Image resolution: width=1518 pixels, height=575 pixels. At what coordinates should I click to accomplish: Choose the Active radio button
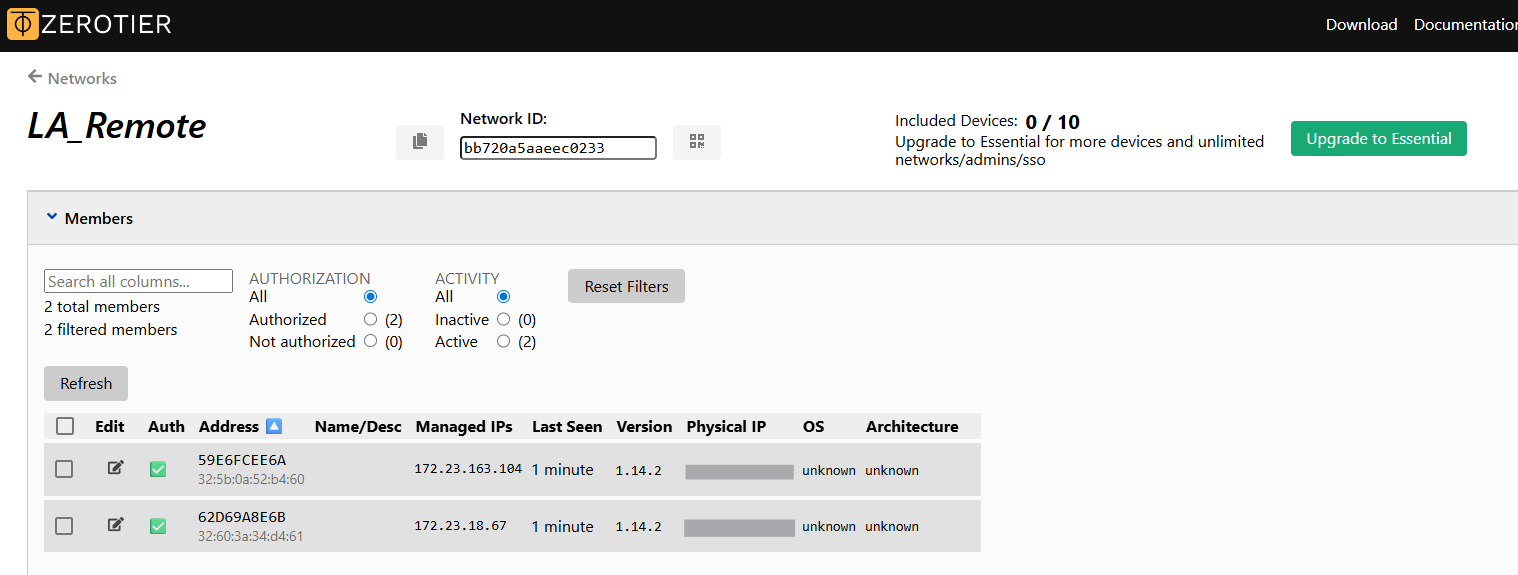pyautogui.click(x=503, y=341)
